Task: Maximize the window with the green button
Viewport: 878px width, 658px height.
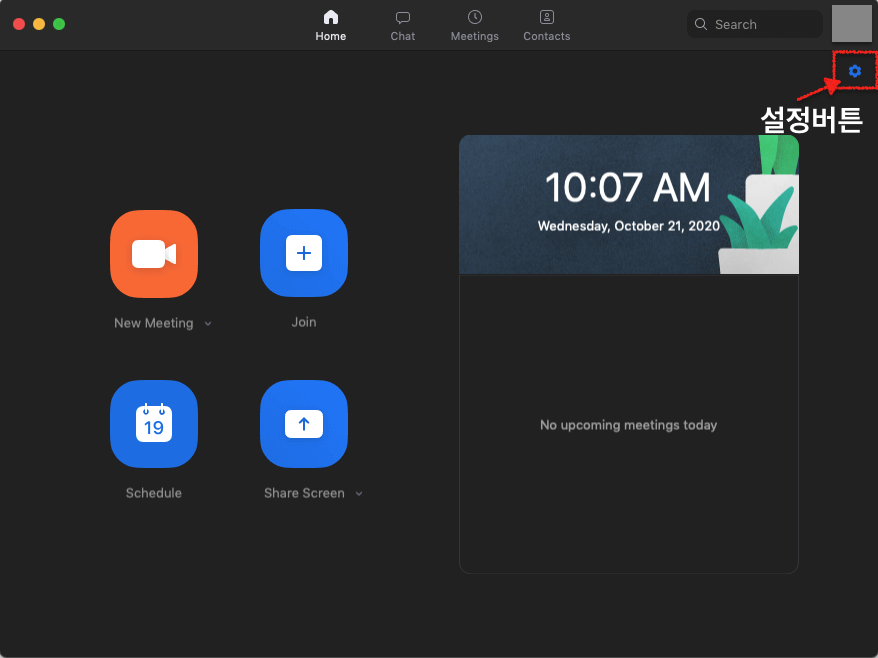Action: point(59,24)
